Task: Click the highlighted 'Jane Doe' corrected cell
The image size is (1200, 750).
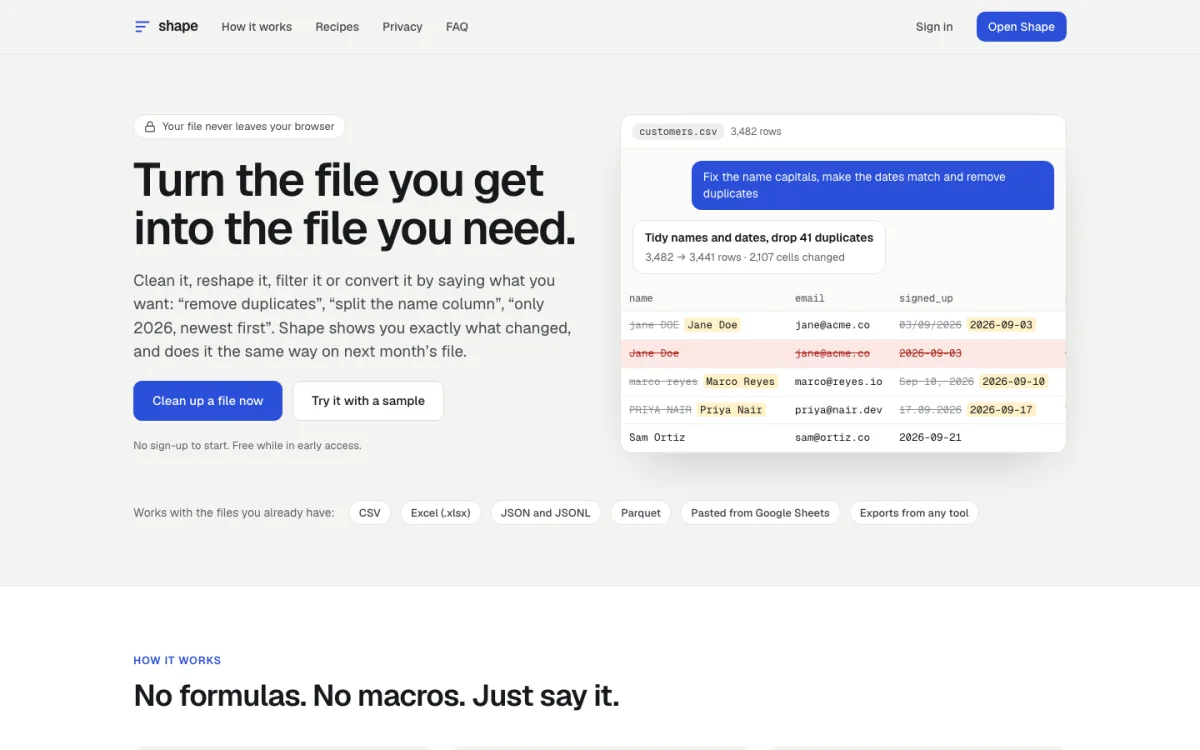Action: [713, 325]
